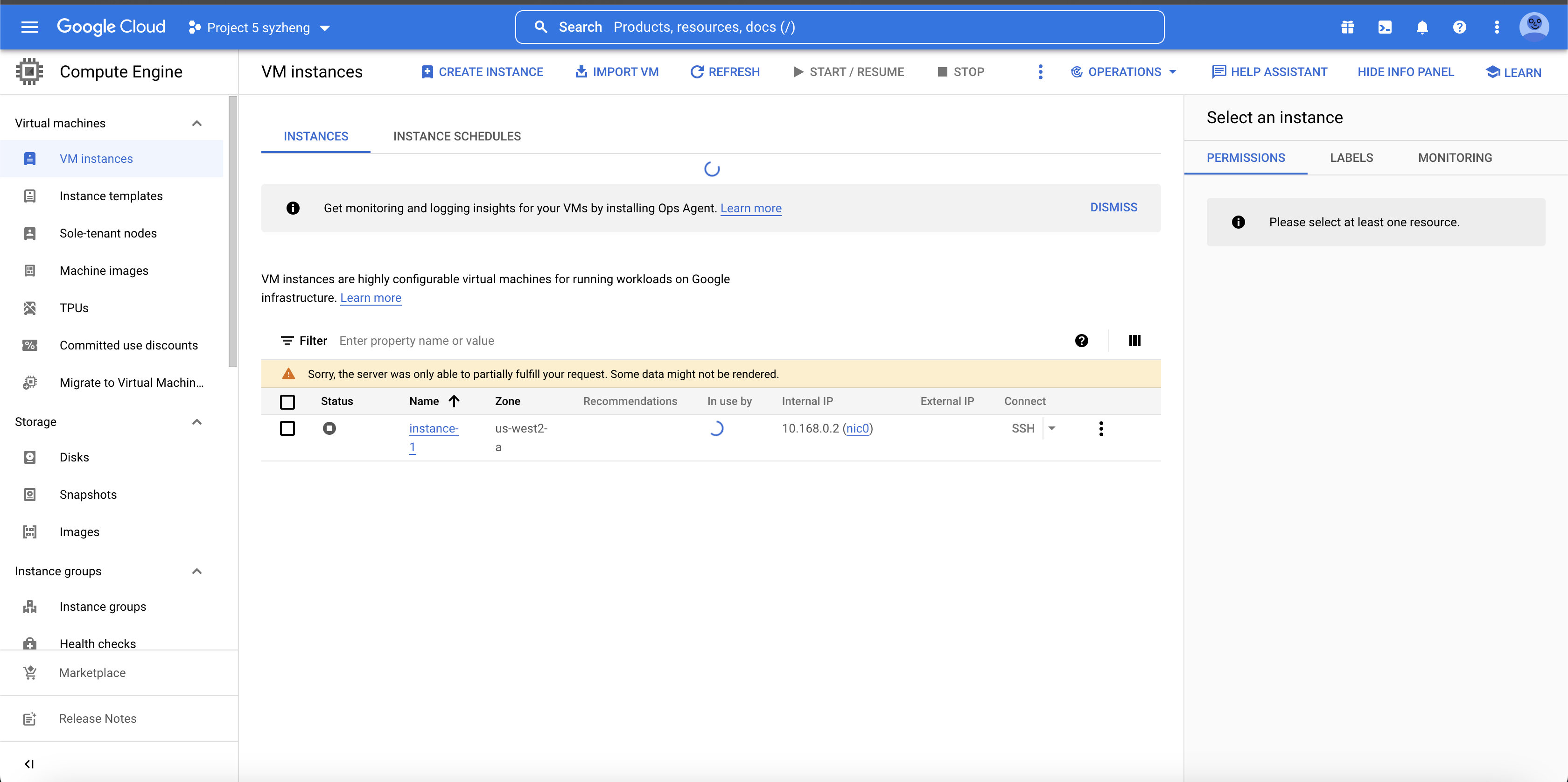This screenshot has height=782, width=1568.
Task: Click the Instance templates sidebar icon
Action: pos(29,196)
